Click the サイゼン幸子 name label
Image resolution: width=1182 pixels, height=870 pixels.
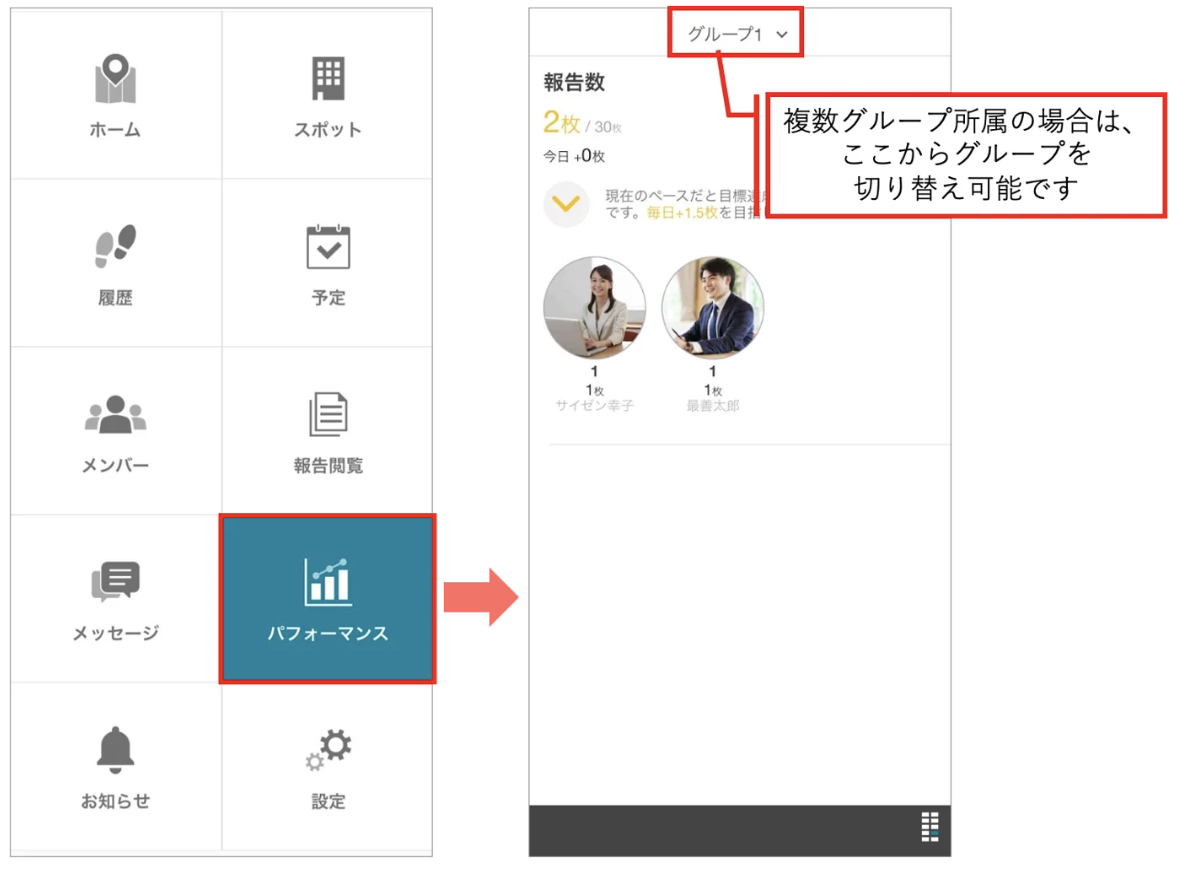(x=595, y=406)
